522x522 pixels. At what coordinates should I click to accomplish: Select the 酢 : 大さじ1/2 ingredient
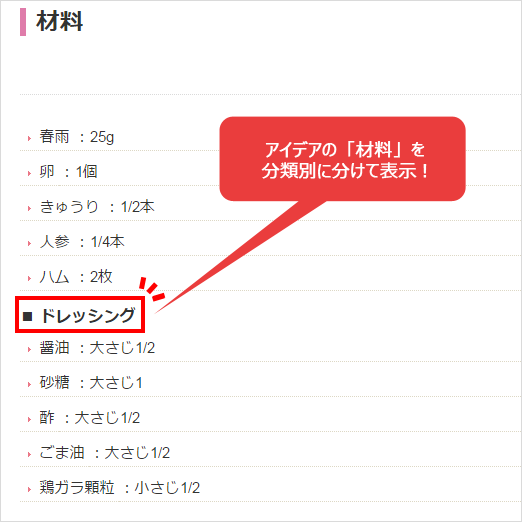(90, 418)
